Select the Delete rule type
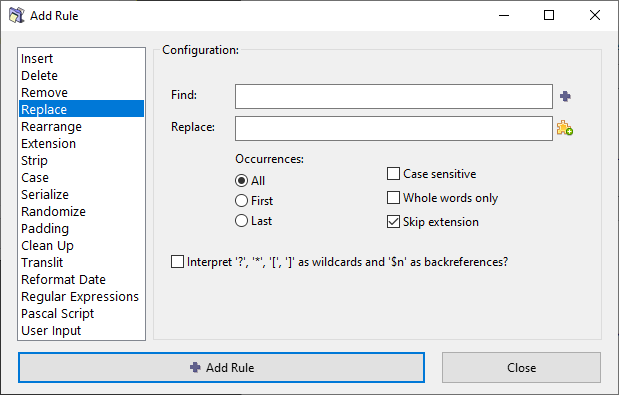The image size is (619, 395). pos(81,75)
